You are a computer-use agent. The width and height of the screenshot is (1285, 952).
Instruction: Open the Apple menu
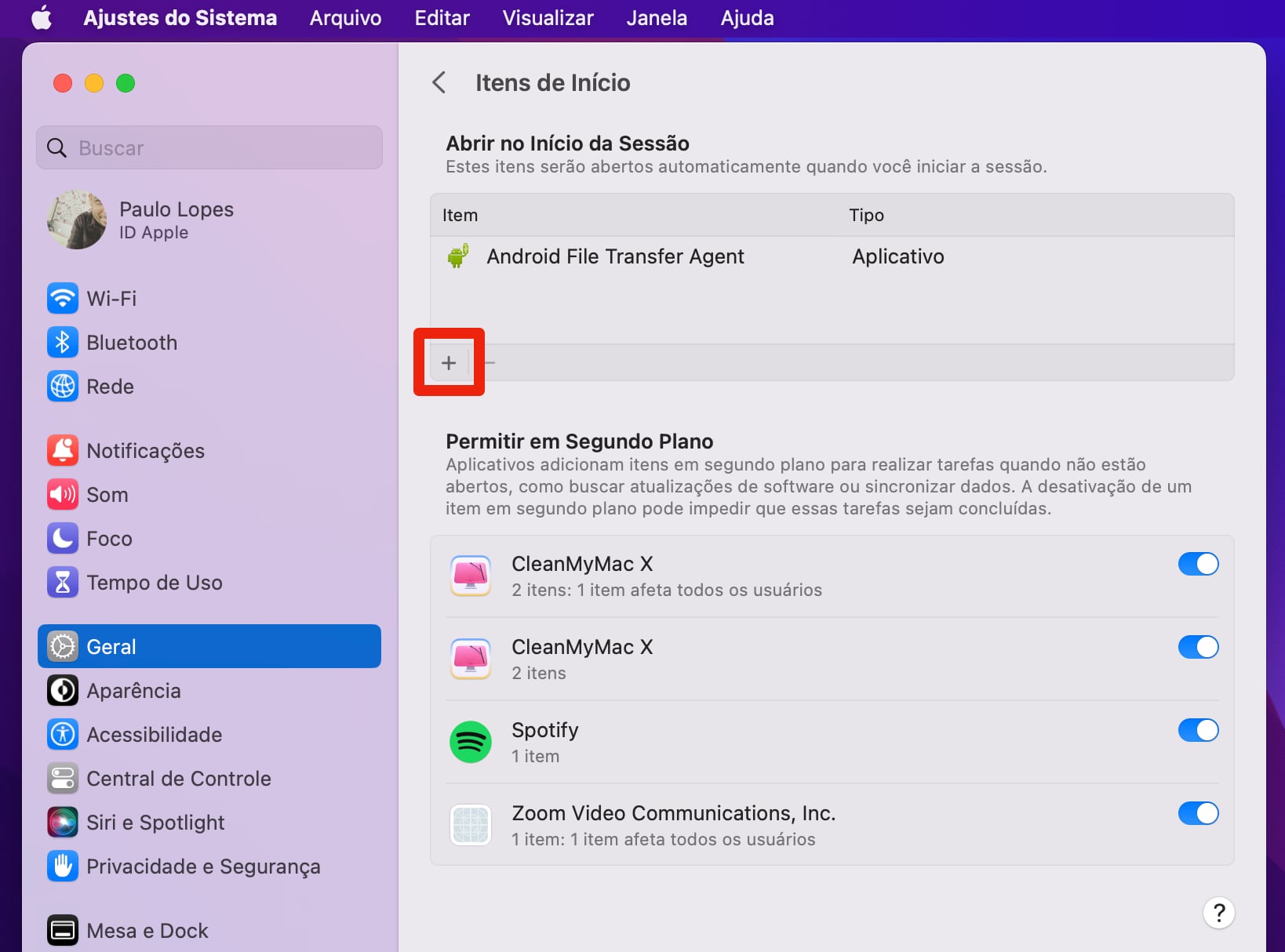41,17
